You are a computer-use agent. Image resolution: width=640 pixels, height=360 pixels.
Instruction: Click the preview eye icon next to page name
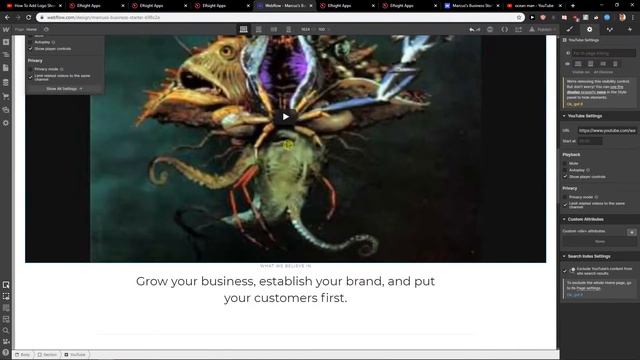tap(46, 29)
